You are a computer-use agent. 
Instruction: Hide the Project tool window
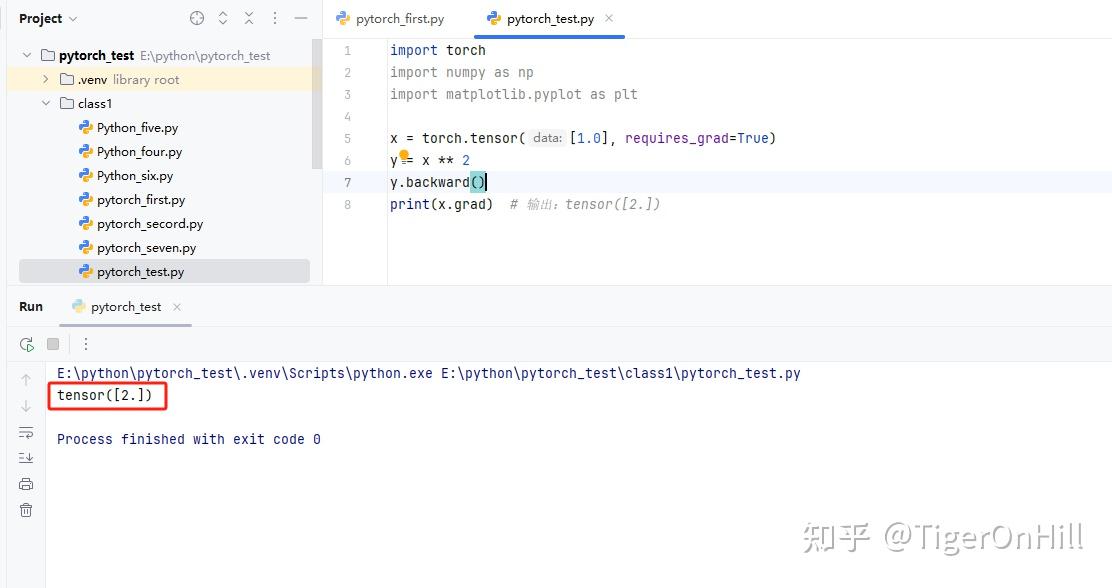[299, 17]
